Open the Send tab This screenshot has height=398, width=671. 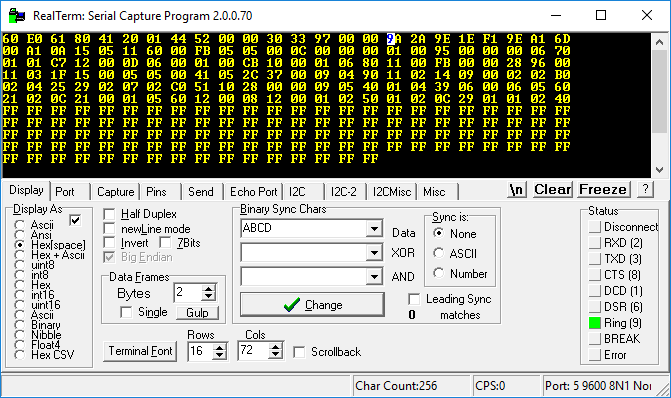(201, 192)
